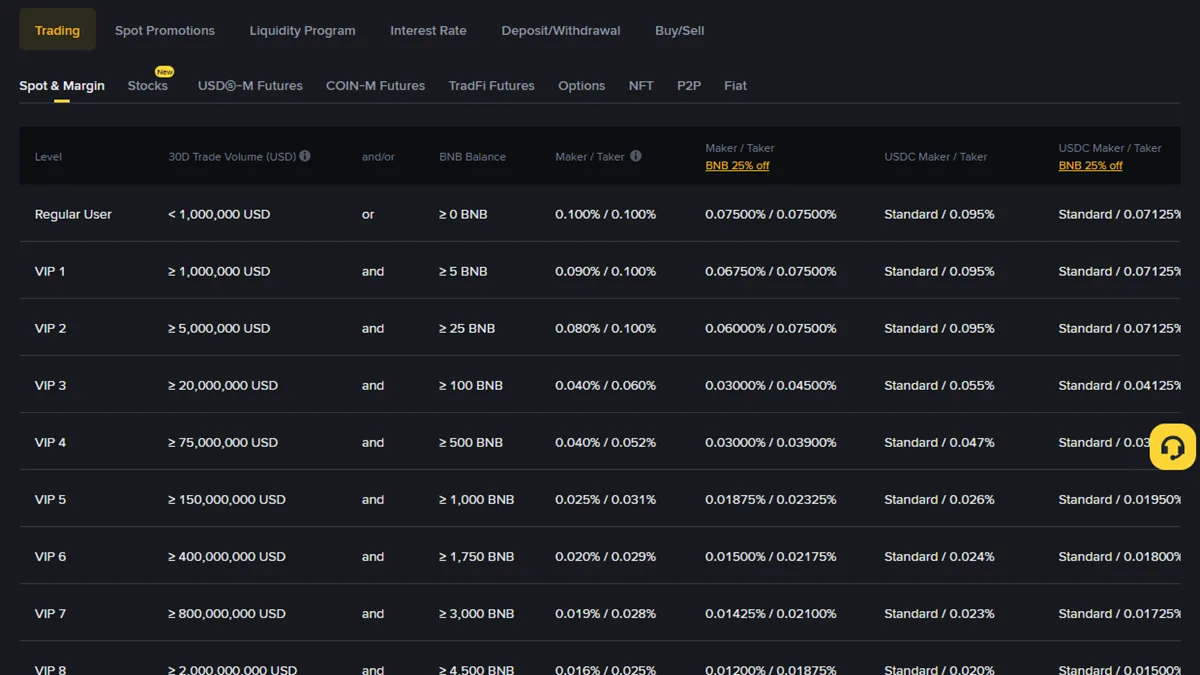
Task: Select the Spot & Margin sub-tab
Action: pos(62,86)
